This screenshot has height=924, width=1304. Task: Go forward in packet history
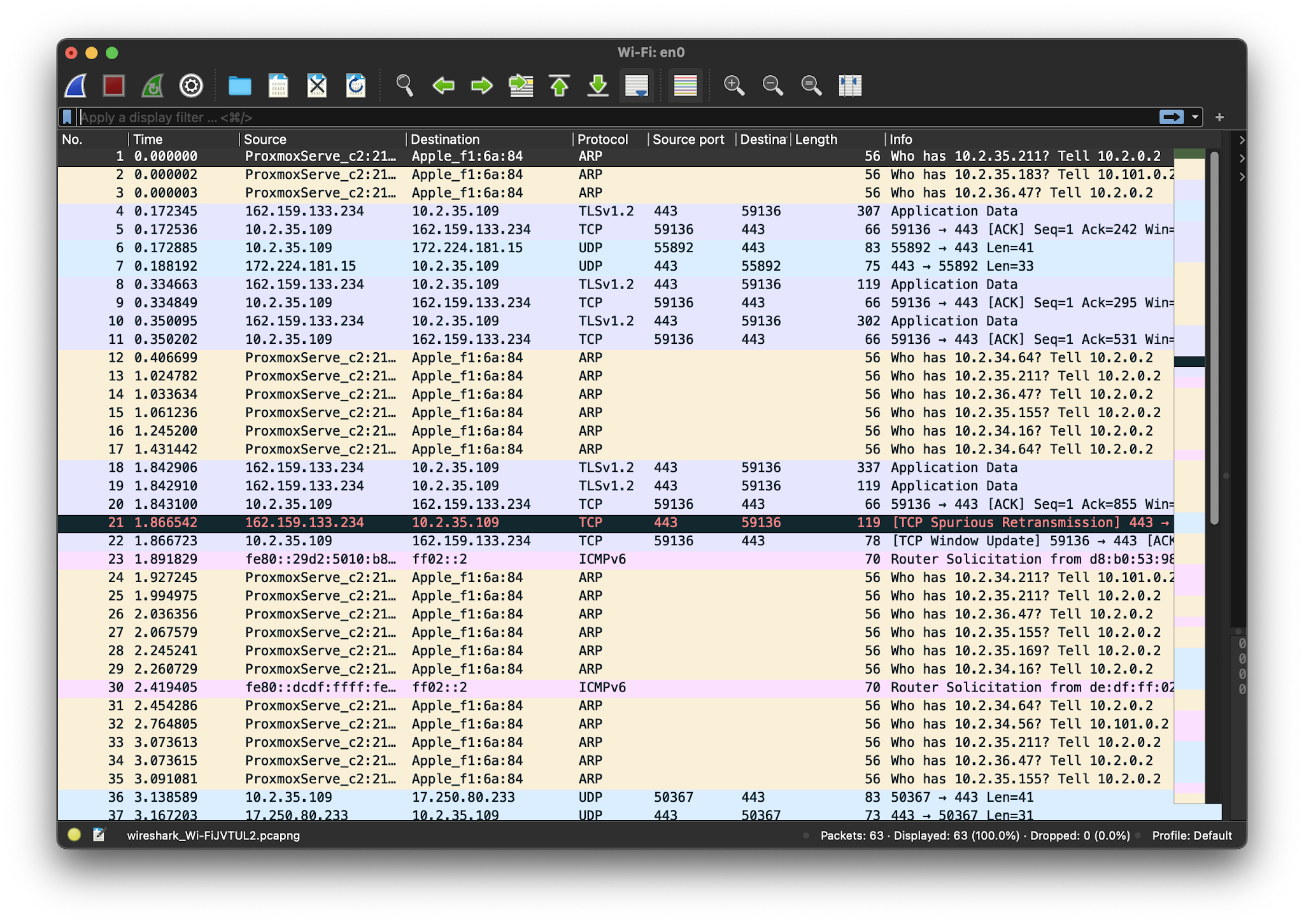[482, 85]
